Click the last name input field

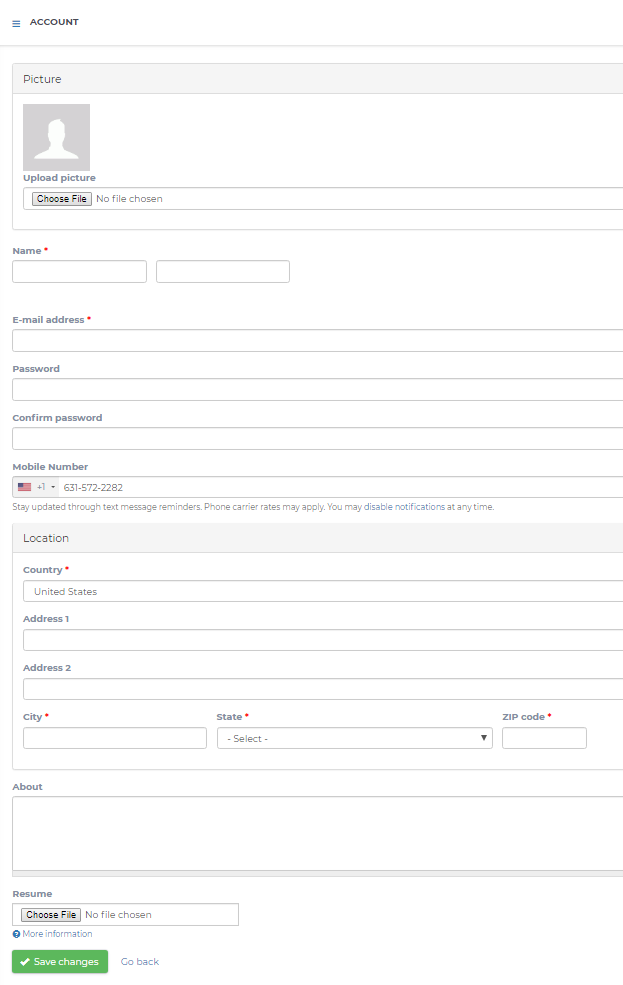click(x=222, y=271)
